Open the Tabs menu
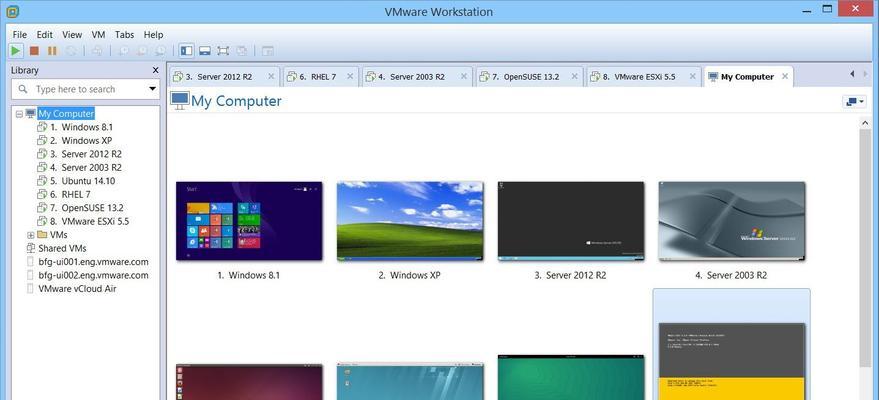 (x=124, y=34)
